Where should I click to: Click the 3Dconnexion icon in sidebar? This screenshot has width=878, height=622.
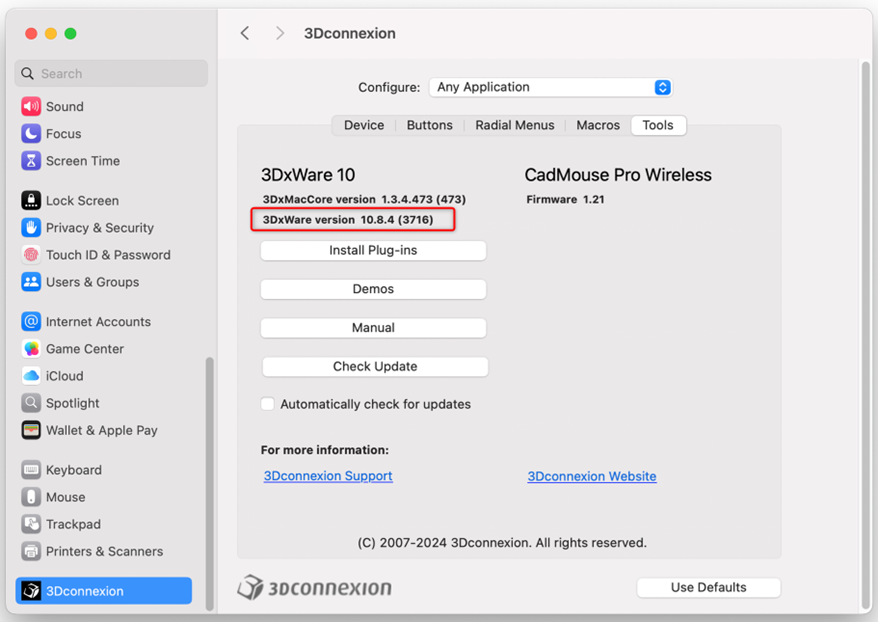pyautogui.click(x=31, y=591)
